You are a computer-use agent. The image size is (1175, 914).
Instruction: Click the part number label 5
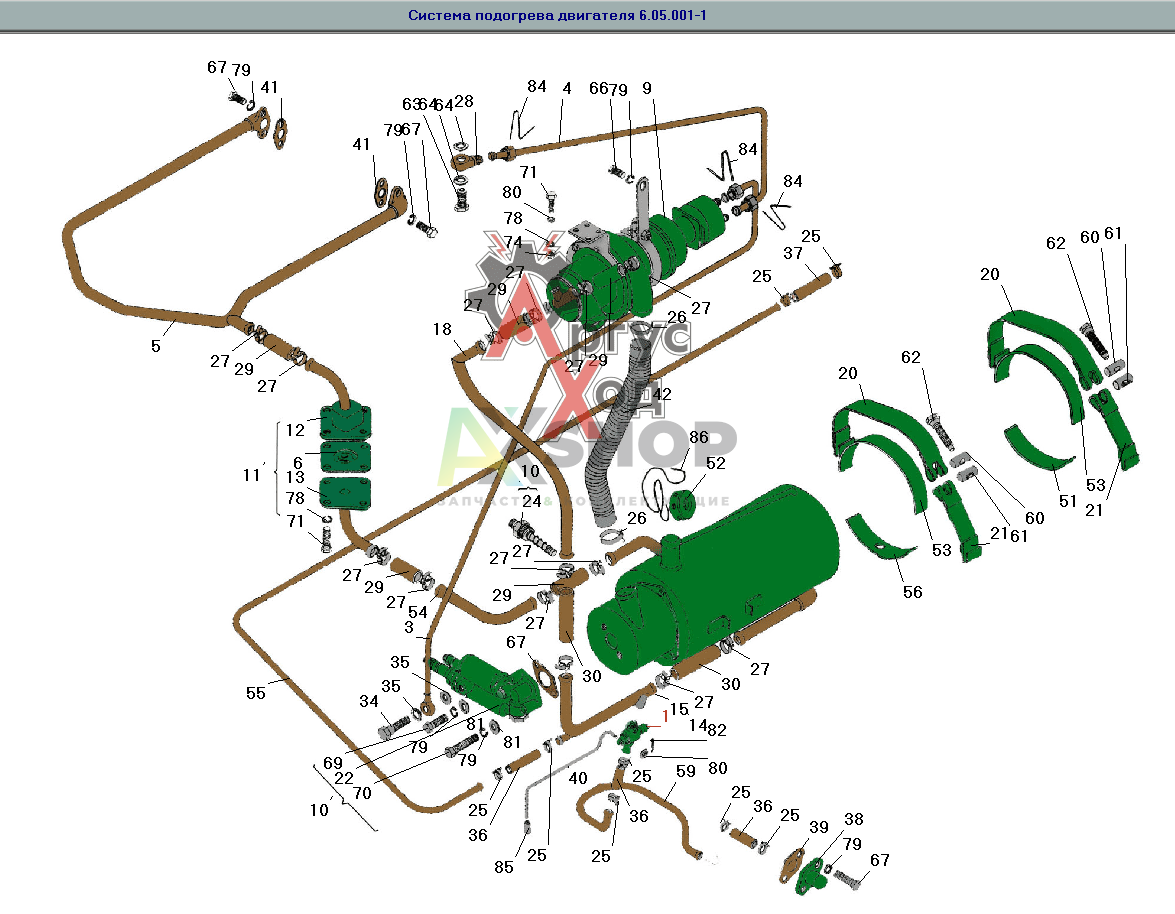pos(155,345)
